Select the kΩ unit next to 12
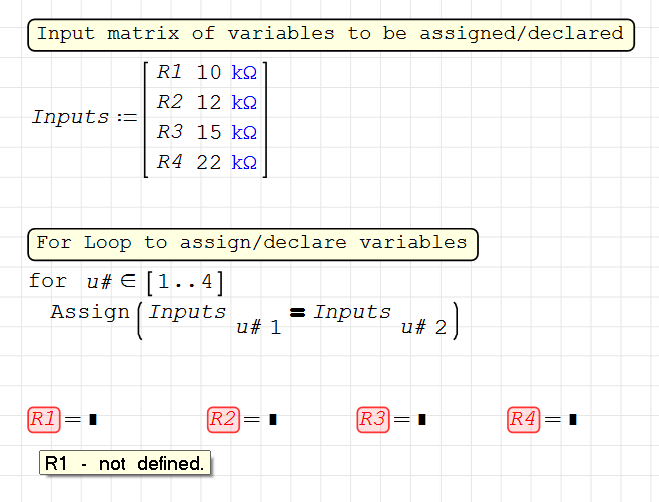 click(244, 103)
